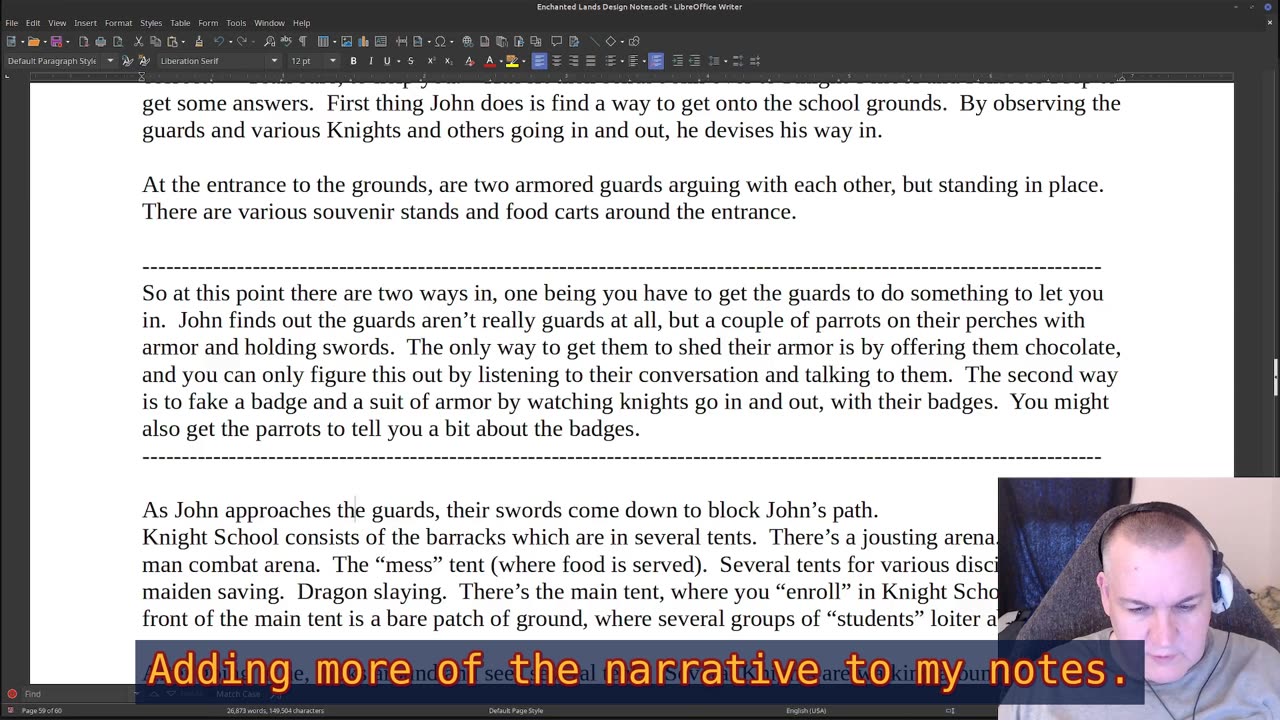This screenshot has width=1280, height=720.
Task: Click the Paste clipboard icon
Action: (172, 41)
